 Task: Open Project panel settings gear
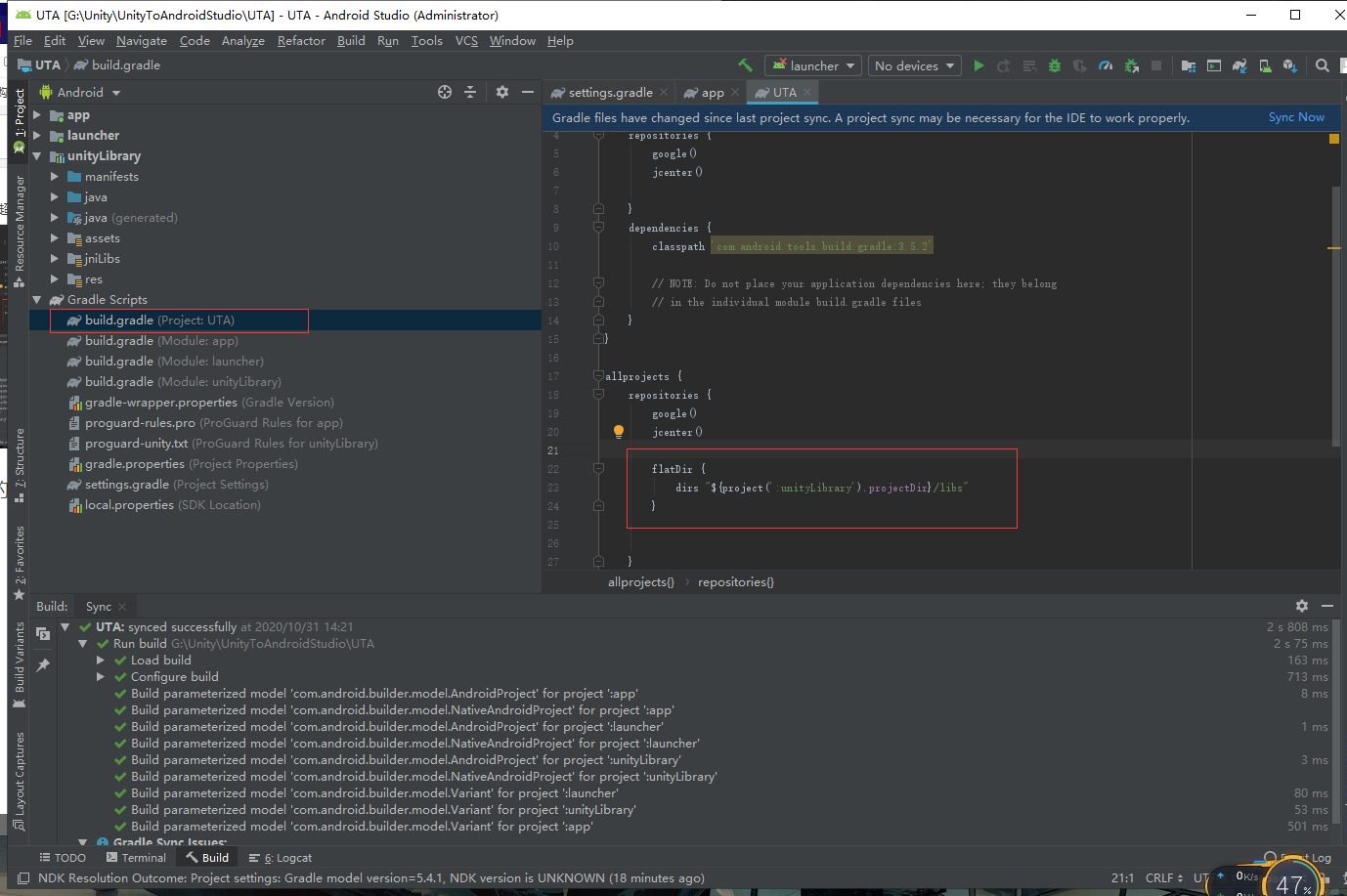(x=502, y=92)
